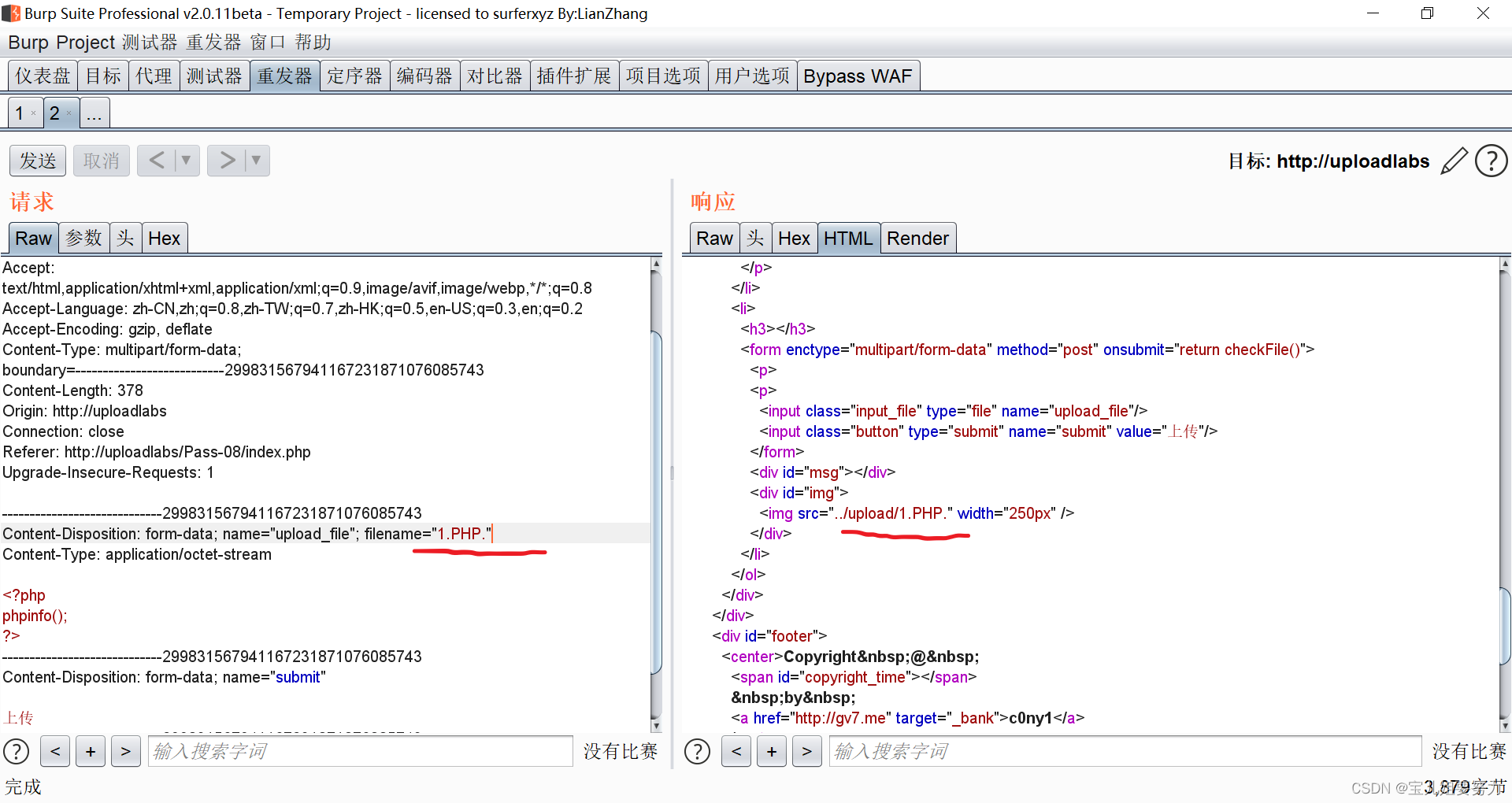Go to next match in response search
The width and height of the screenshot is (1512, 803).
(x=807, y=751)
